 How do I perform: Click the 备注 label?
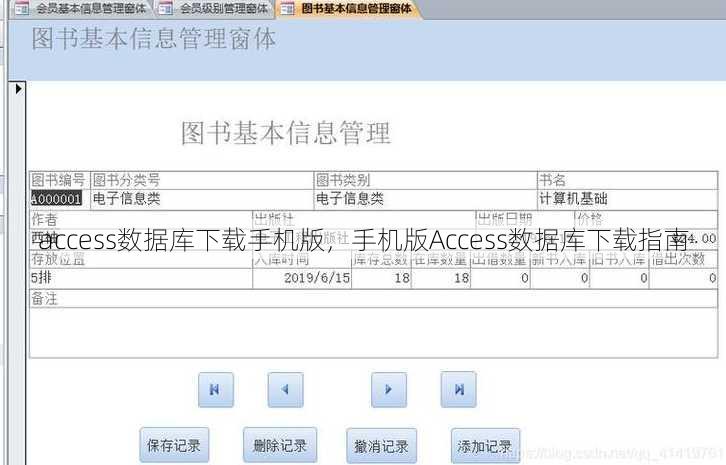click(x=44, y=299)
